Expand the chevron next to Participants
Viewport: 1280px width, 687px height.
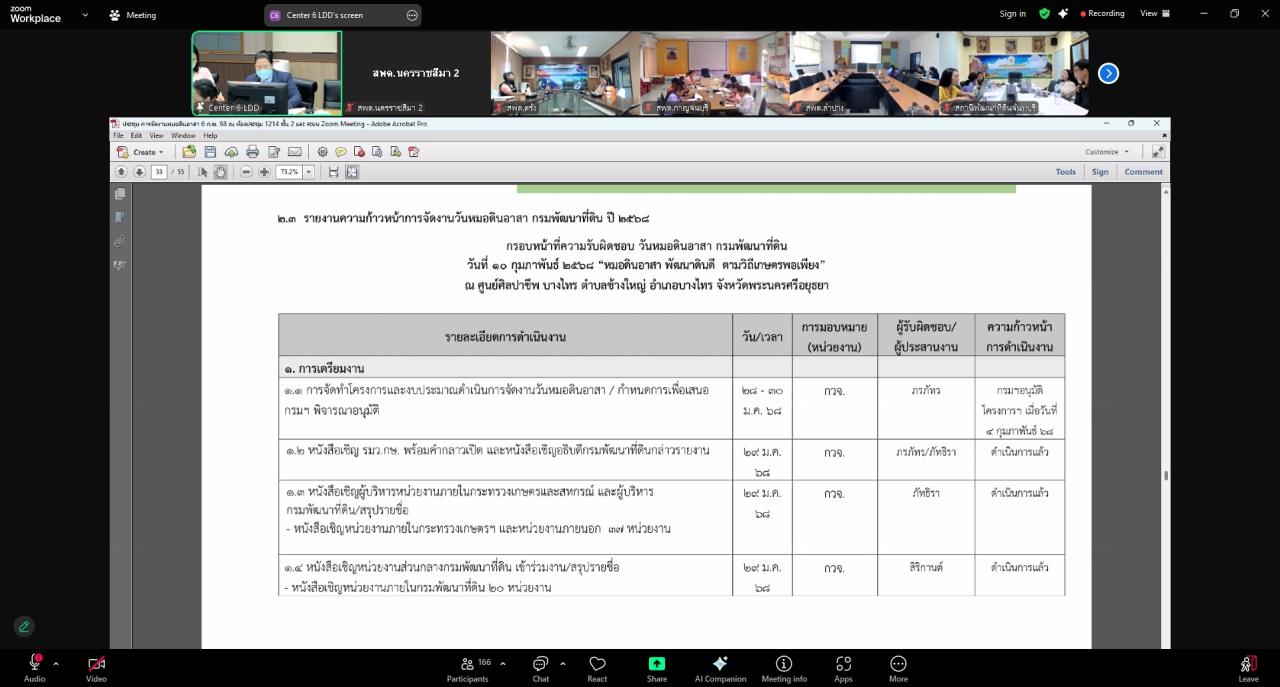pyautogui.click(x=502, y=663)
